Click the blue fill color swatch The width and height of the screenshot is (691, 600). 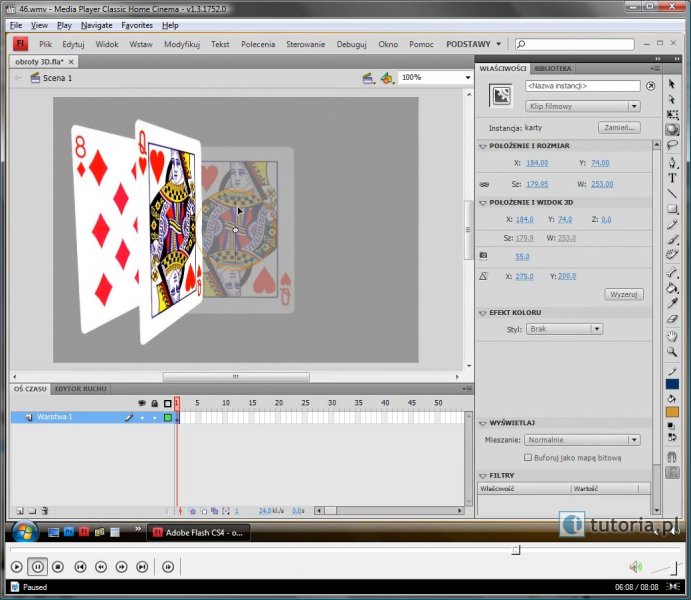coord(672,384)
